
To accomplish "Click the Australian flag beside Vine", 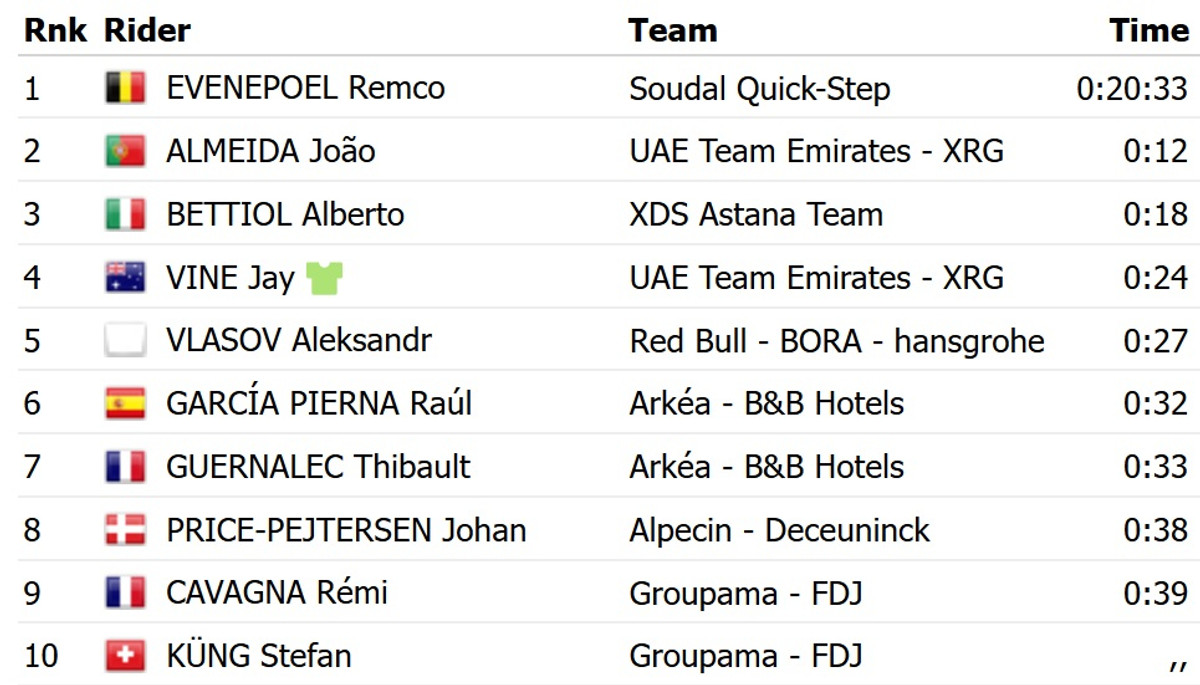I will (x=125, y=277).
